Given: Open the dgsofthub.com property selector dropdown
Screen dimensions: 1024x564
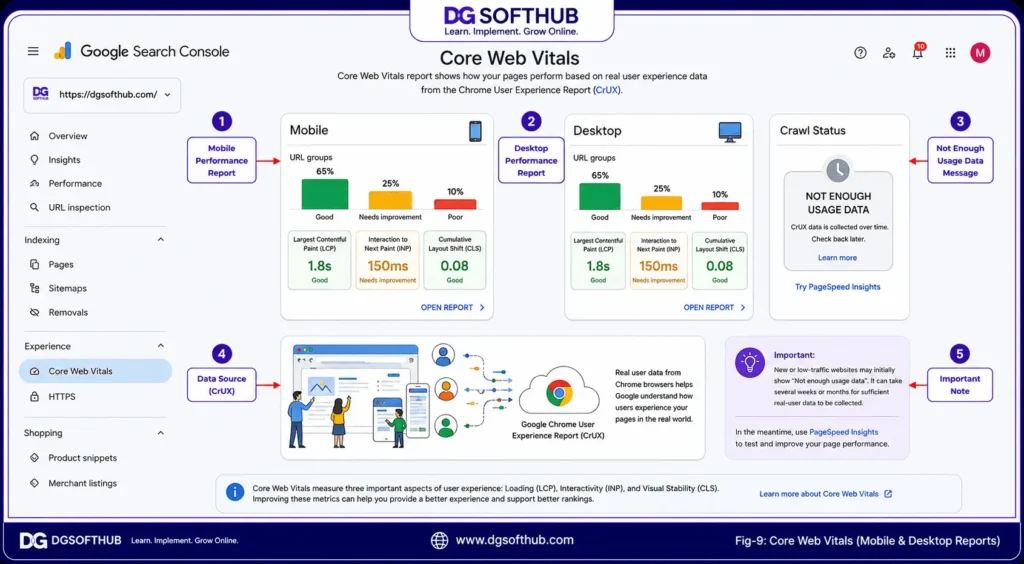Looking at the screenshot, I should click(103, 95).
